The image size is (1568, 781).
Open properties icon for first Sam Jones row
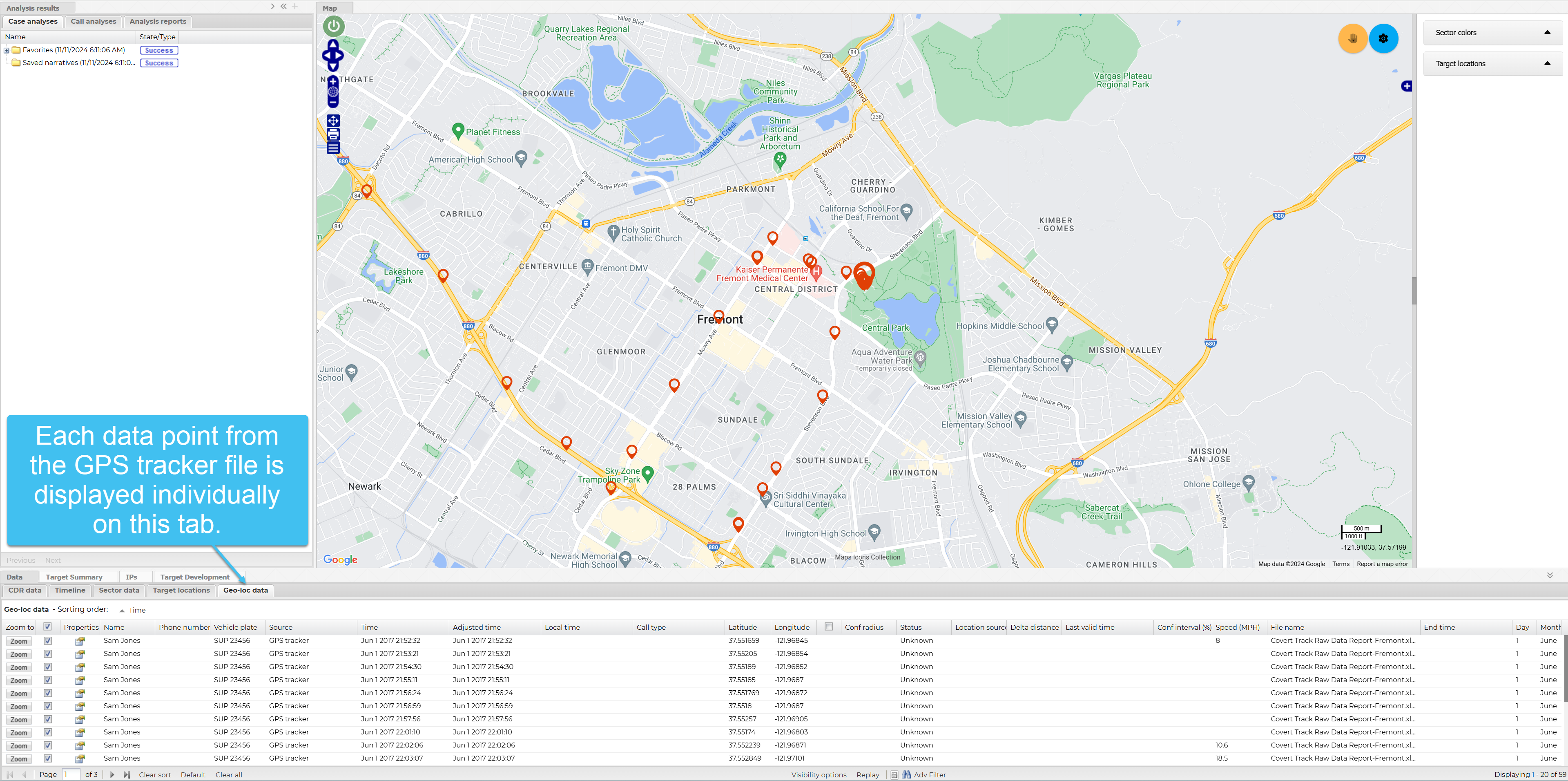[x=80, y=641]
